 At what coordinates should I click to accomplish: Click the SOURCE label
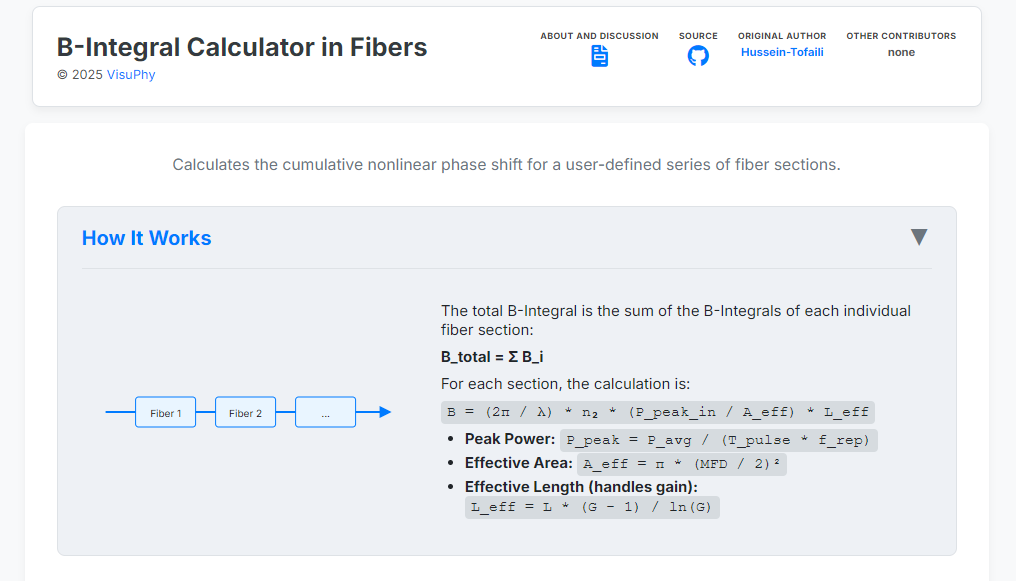tap(698, 36)
